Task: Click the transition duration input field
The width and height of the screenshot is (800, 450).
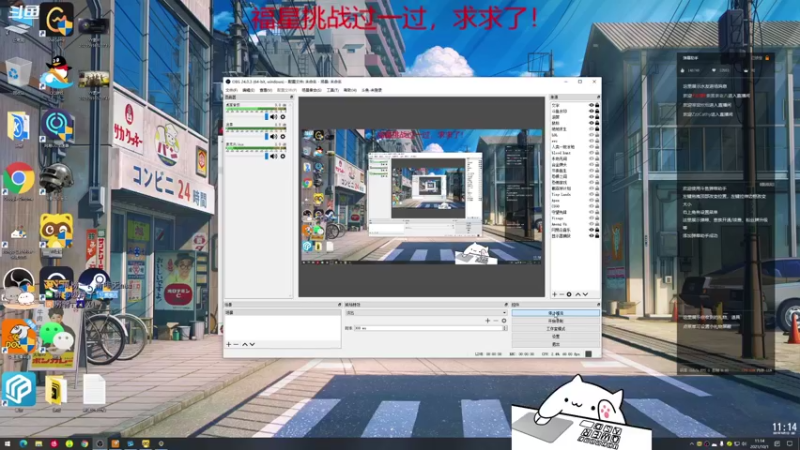Action: [428, 328]
